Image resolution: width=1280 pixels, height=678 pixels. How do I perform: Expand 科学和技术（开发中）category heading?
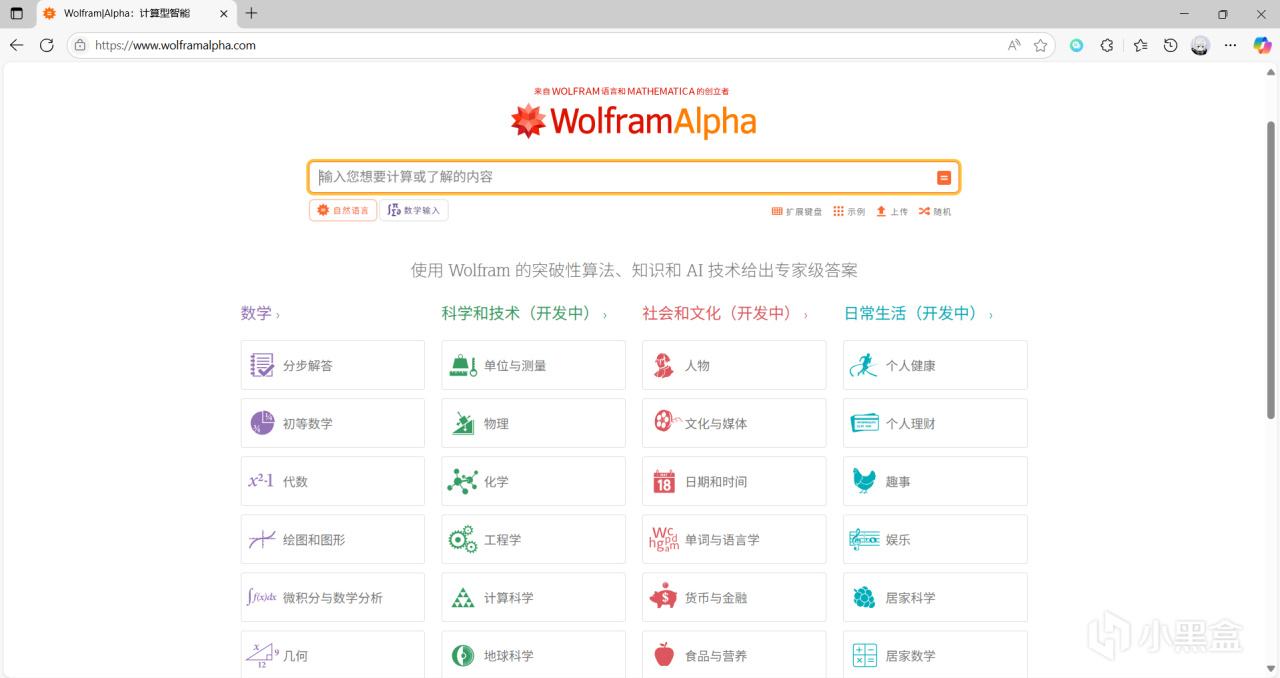(524, 313)
